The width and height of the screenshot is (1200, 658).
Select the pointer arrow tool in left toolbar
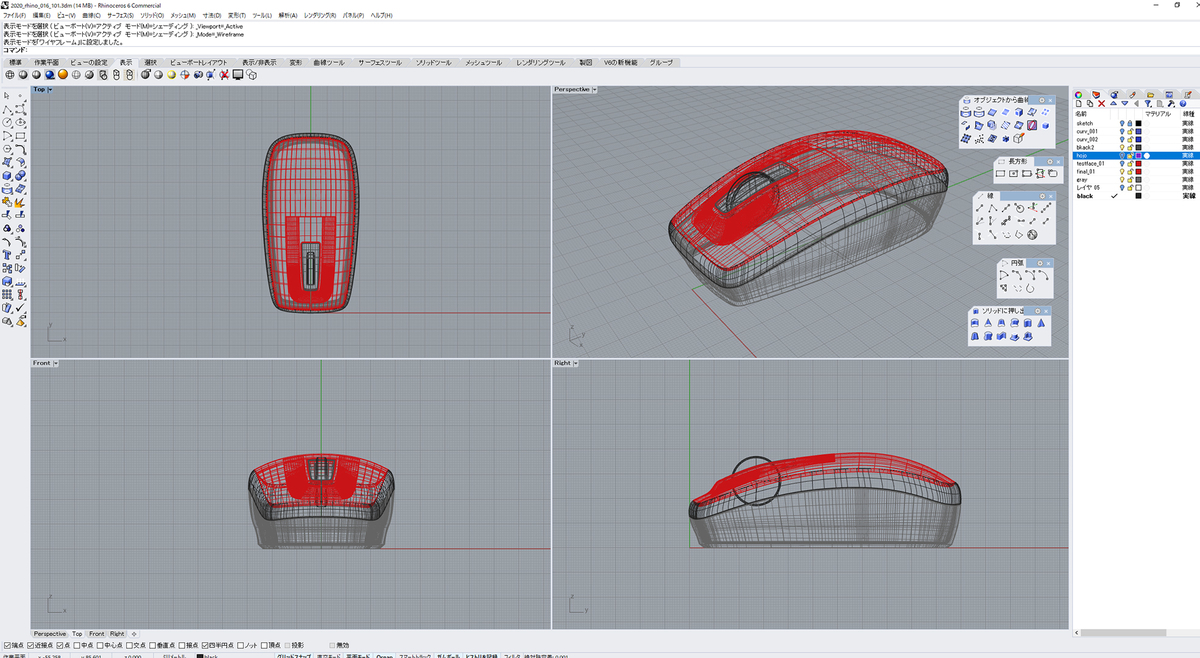[7, 96]
